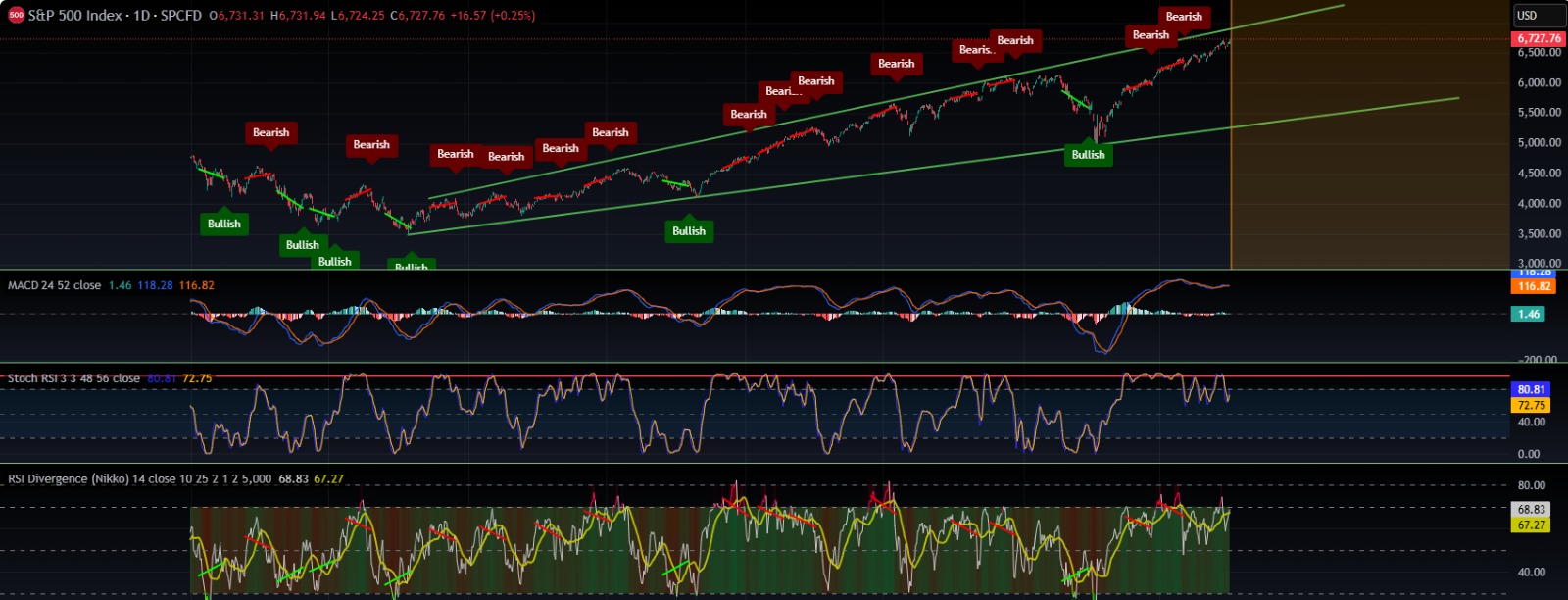Click the vertical orange line at latest bar
1568x600 pixels.
click(x=1231, y=147)
